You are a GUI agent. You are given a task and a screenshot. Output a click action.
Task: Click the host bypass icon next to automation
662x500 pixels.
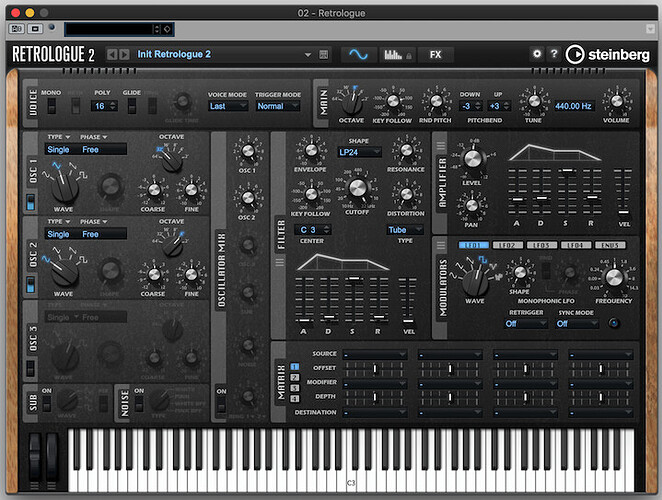click(35, 29)
